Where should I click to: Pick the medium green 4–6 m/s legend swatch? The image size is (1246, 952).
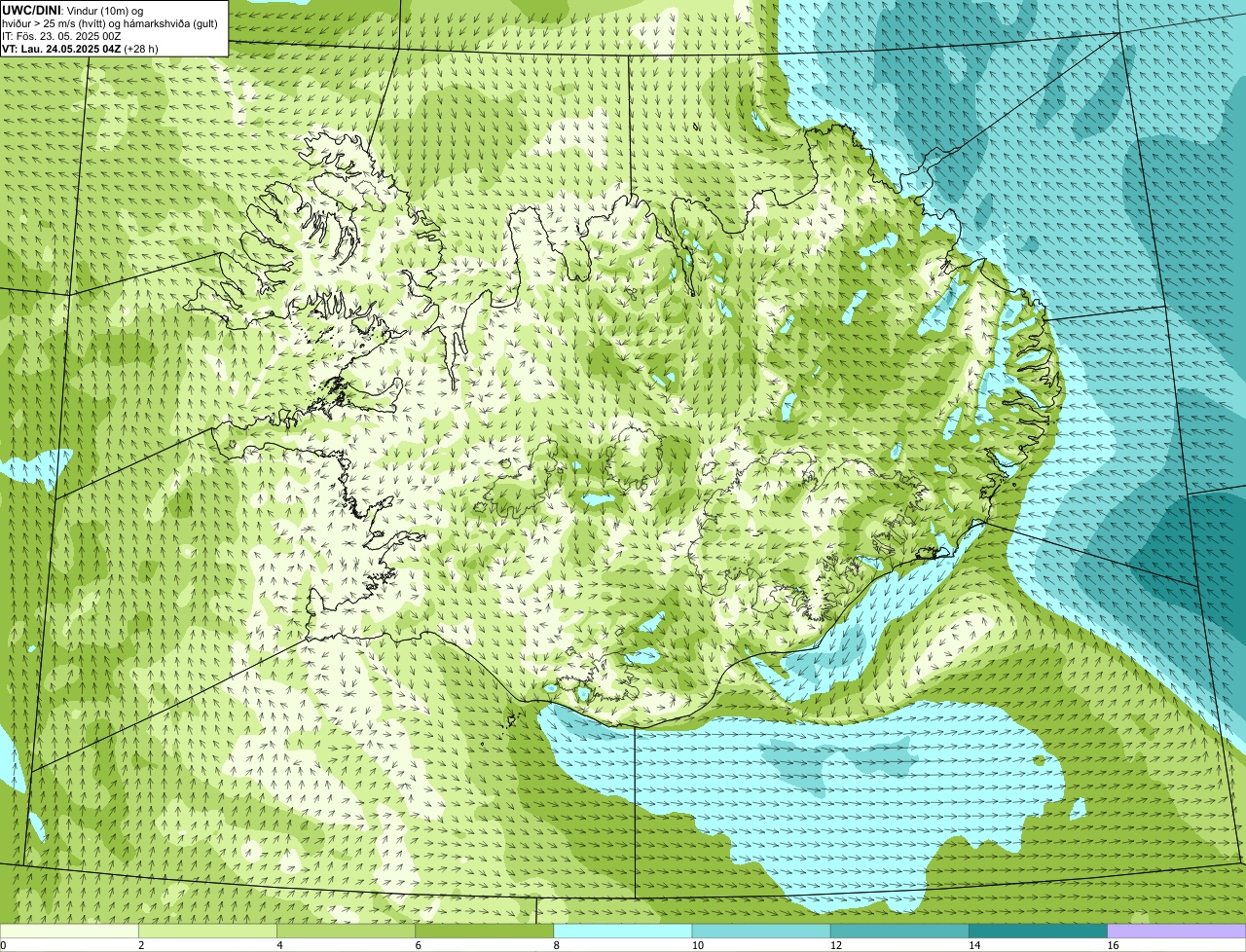pos(346,932)
